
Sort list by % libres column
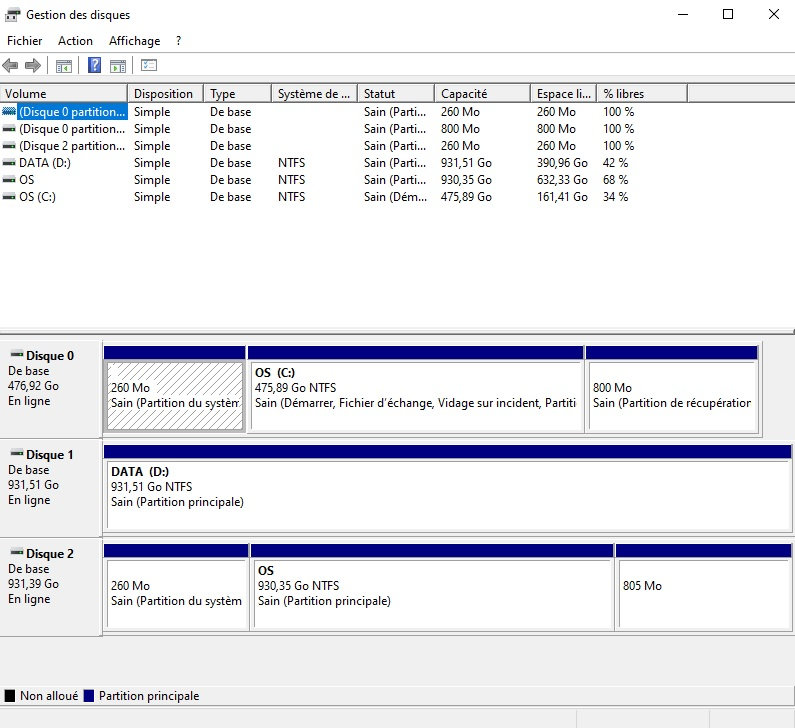click(x=641, y=94)
